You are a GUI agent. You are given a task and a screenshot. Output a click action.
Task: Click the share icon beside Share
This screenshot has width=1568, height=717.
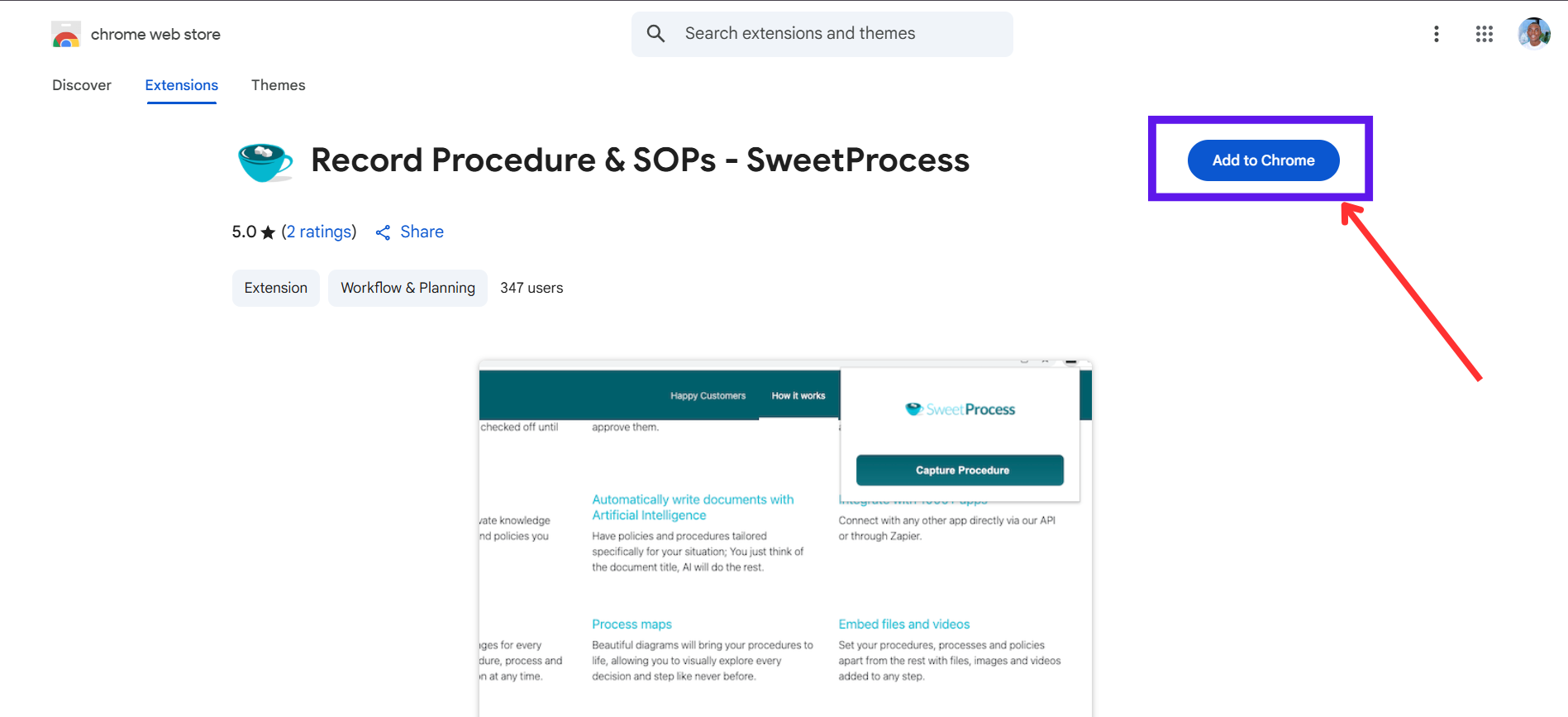coord(383,232)
